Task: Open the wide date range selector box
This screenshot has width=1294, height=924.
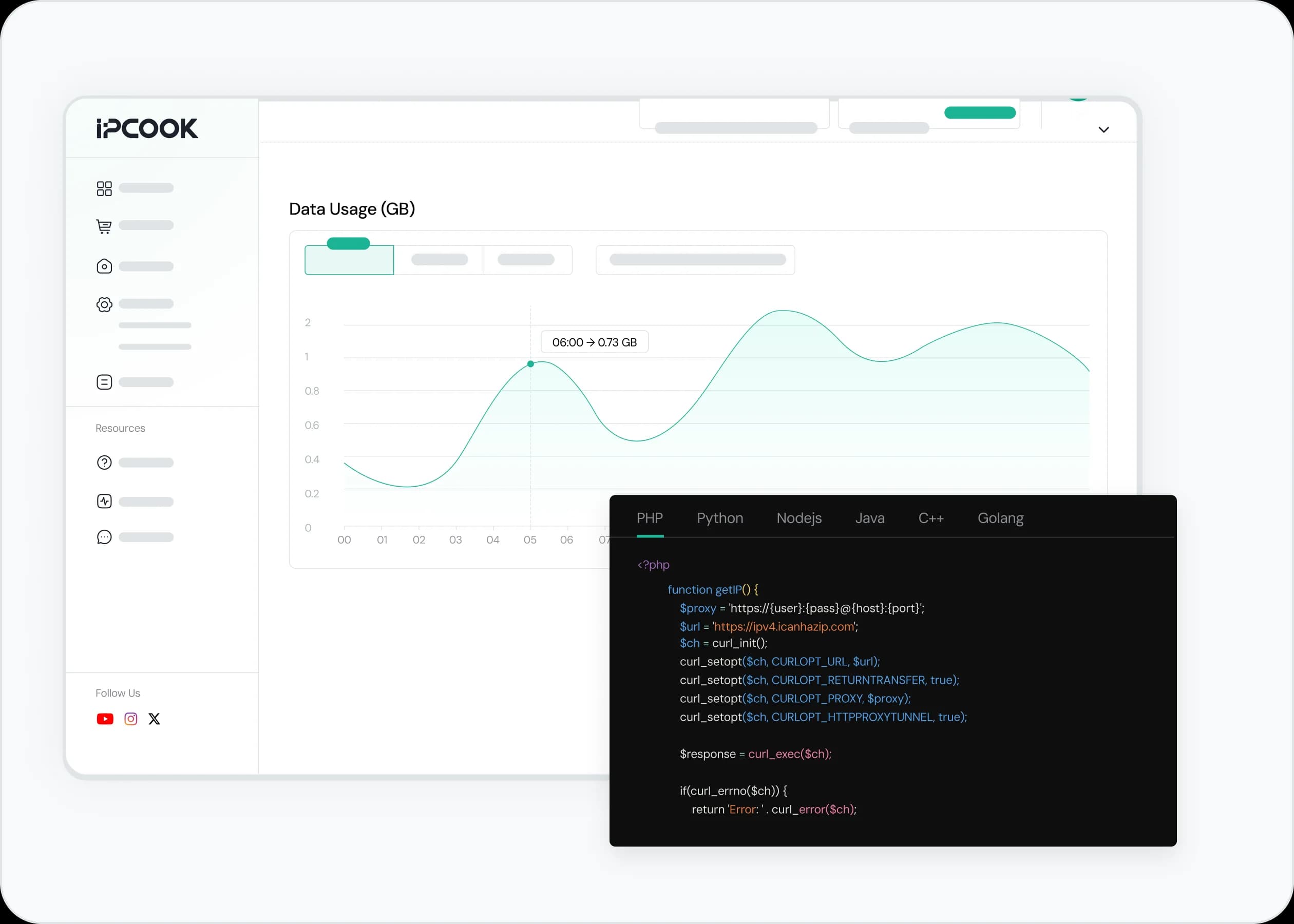Action: click(695, 260)
